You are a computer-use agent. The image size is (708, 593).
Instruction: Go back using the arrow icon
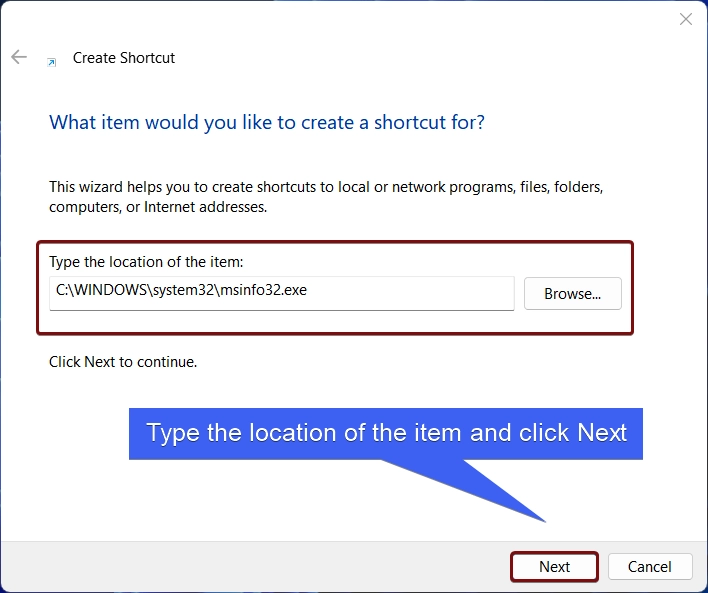(19, 57)
